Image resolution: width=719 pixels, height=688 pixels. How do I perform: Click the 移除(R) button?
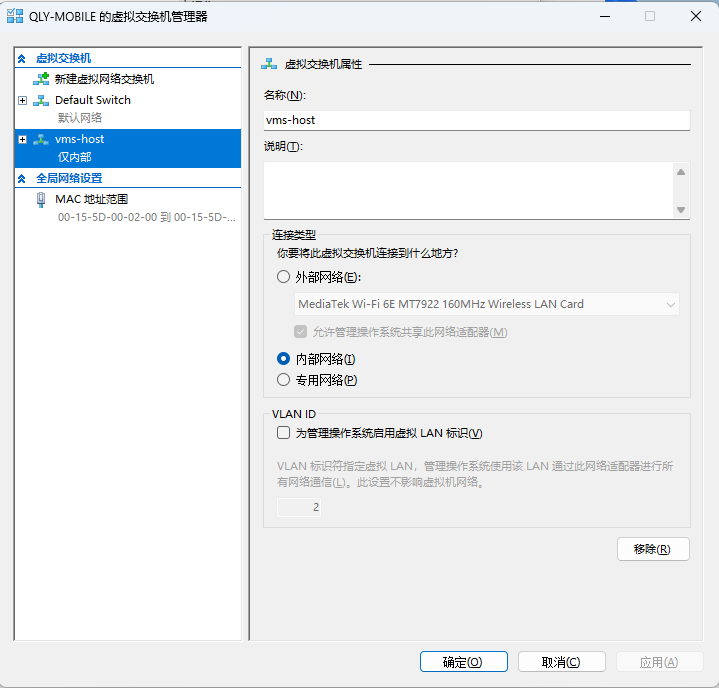tap(653, 549)
